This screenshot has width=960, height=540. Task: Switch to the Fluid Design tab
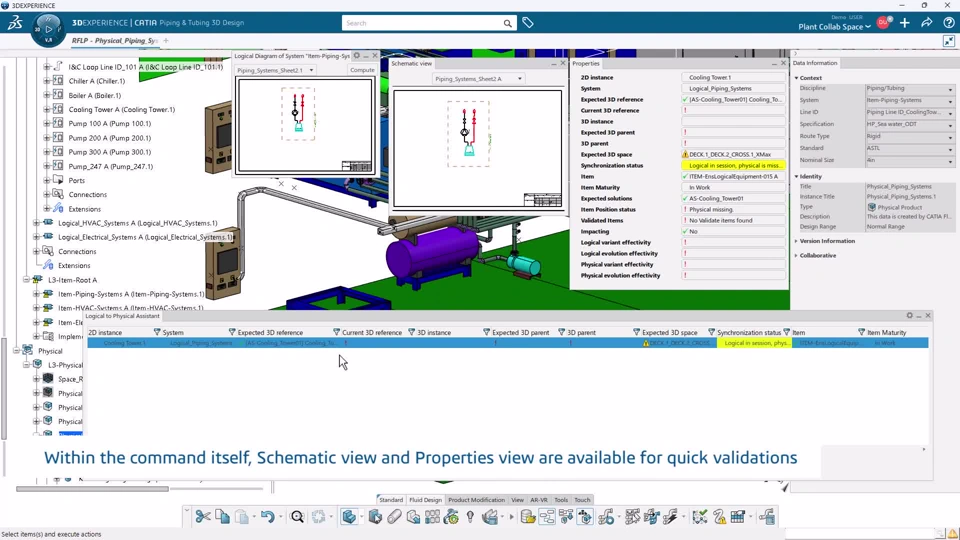pos(425,500)
